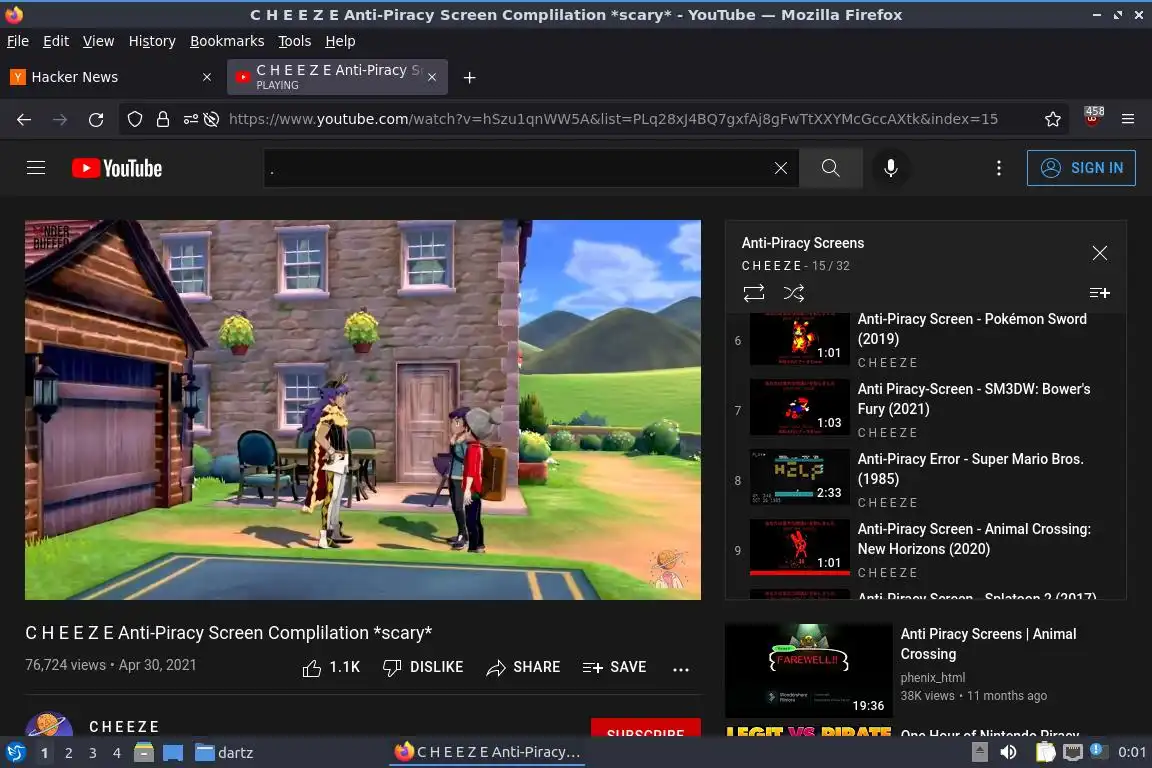Open Anti Piracy Screens | Animal Crossing title

pyautogui.click(x=988, y=644)
